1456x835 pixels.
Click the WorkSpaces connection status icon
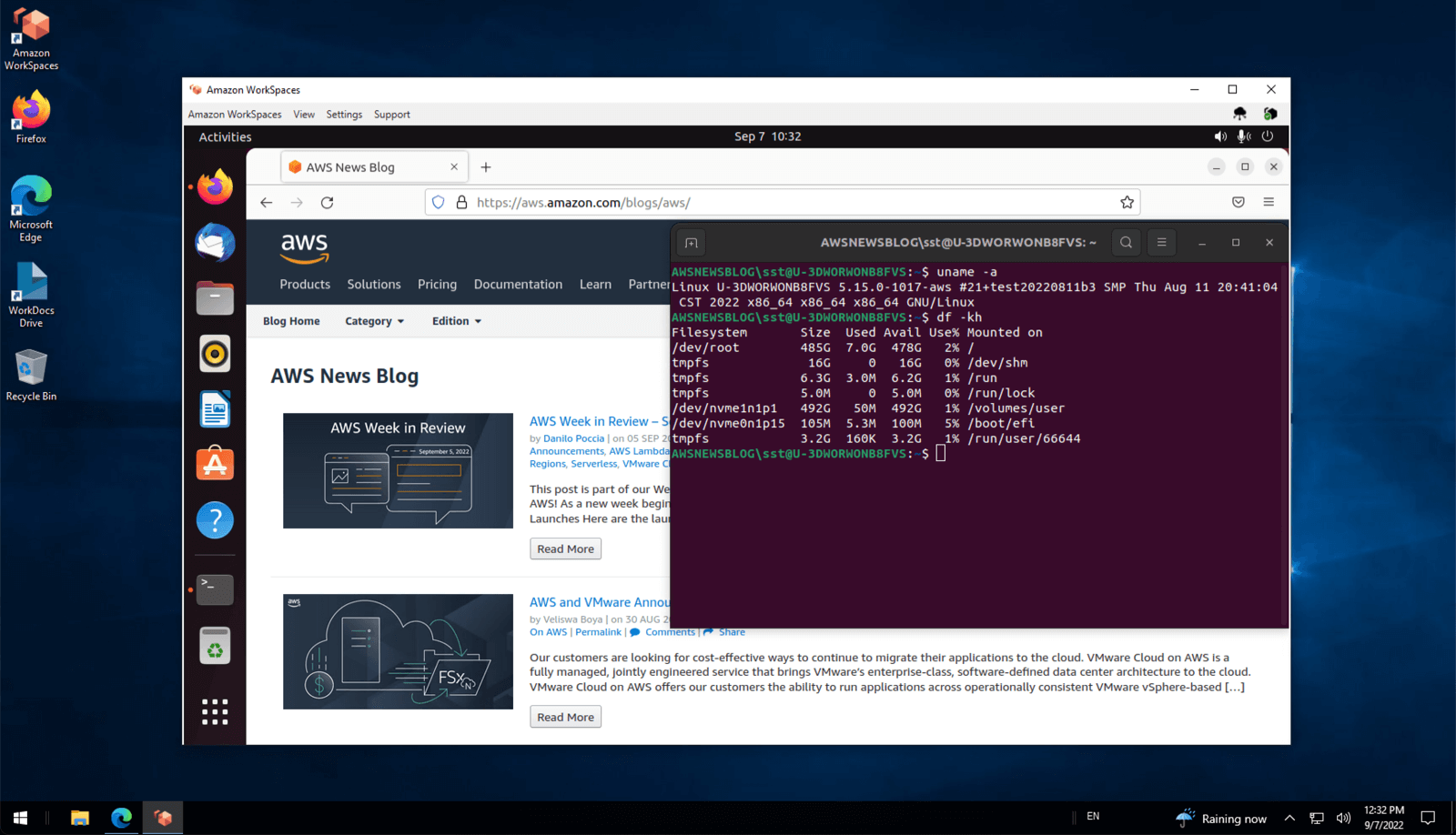point(1271,113)
